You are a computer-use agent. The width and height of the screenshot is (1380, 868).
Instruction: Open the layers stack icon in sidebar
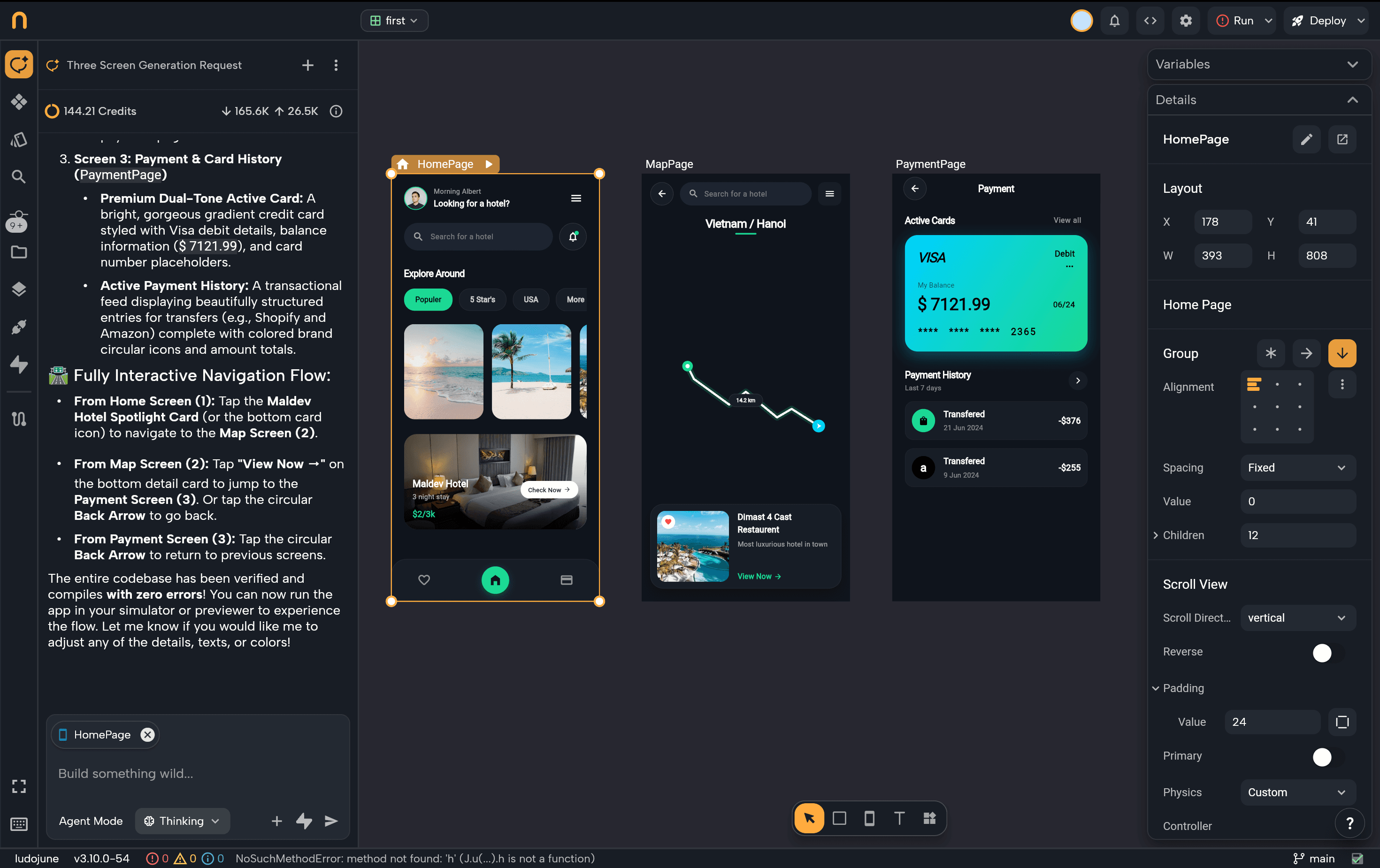(19, 289)
